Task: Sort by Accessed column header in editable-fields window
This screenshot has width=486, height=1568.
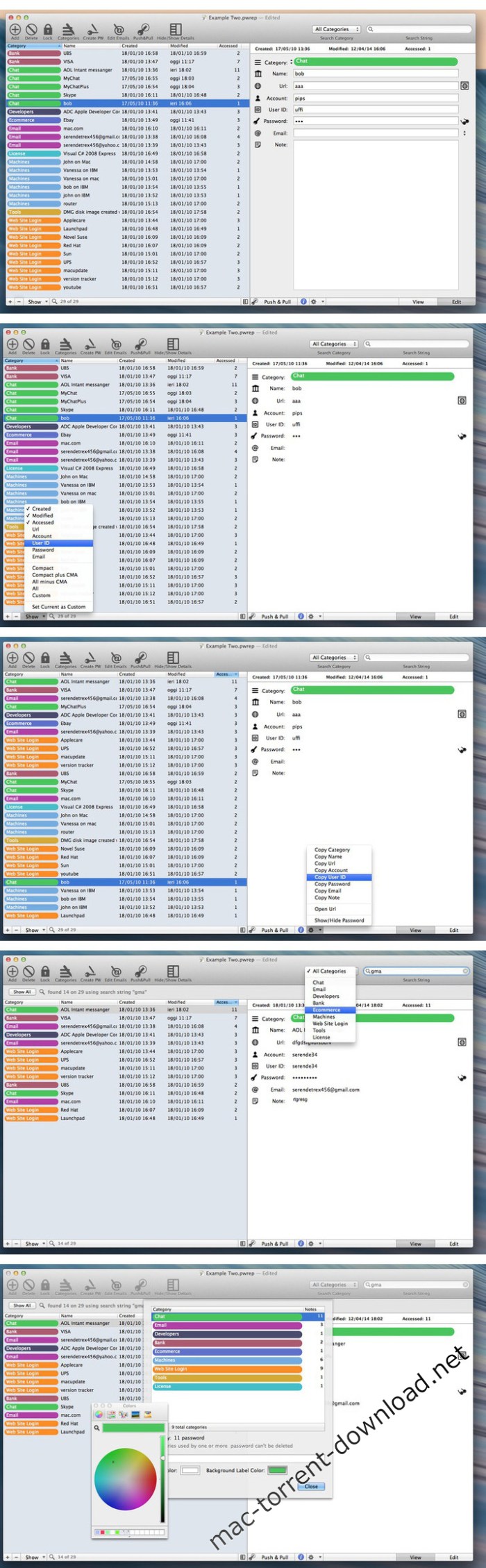Action: coord(228,46)
